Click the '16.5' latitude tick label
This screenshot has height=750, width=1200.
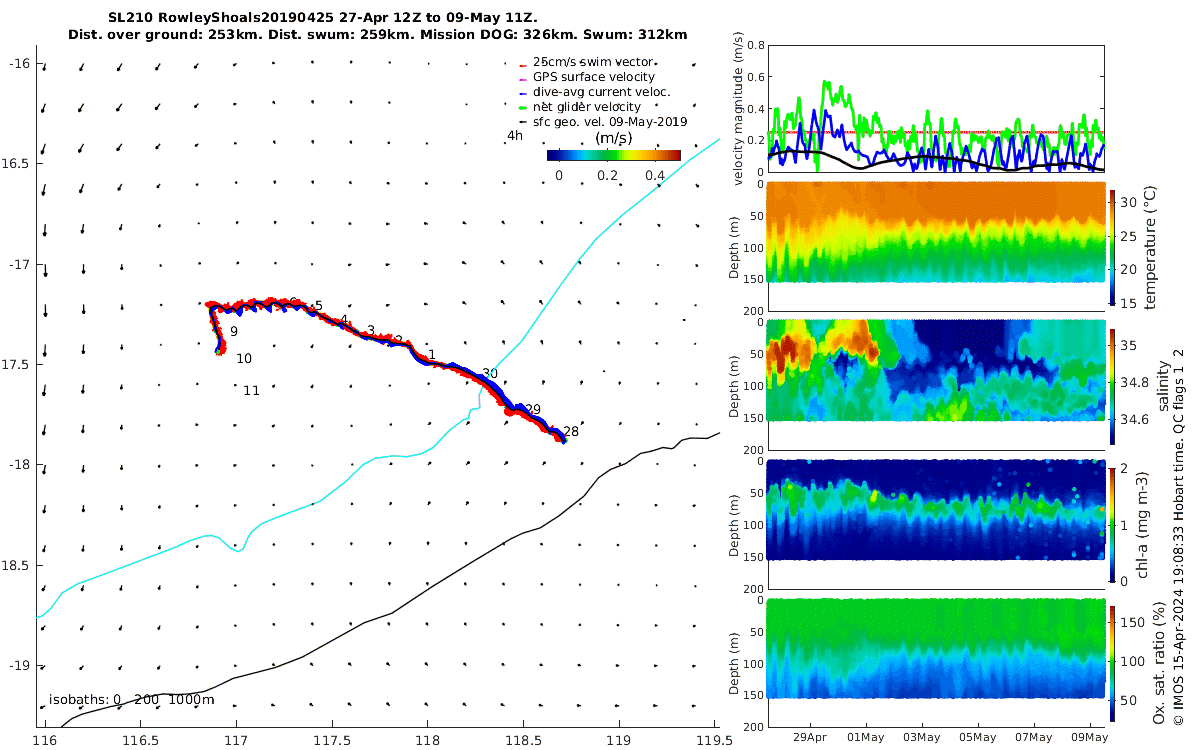tap(16, 164)
